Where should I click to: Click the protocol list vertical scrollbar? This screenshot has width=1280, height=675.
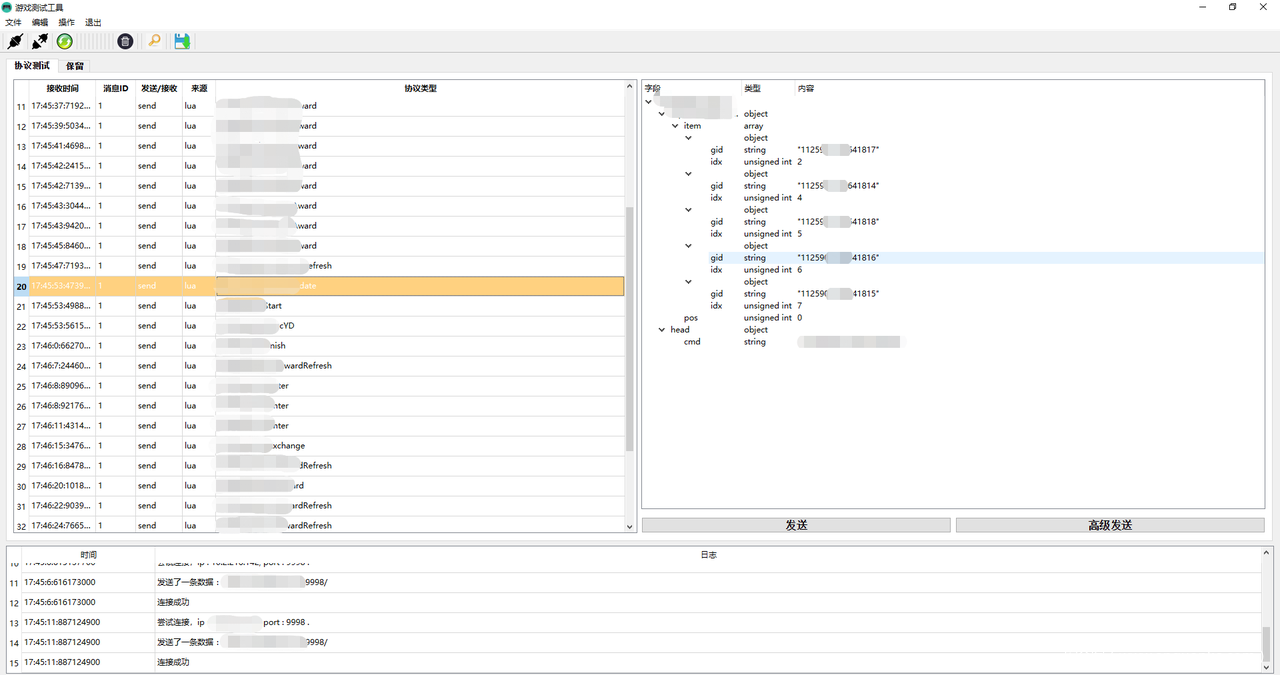point(630,328)
